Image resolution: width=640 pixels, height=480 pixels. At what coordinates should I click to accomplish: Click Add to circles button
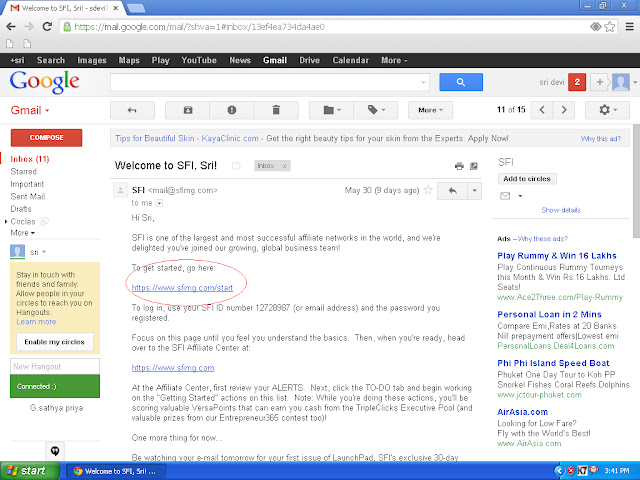[x=527, y=179]
